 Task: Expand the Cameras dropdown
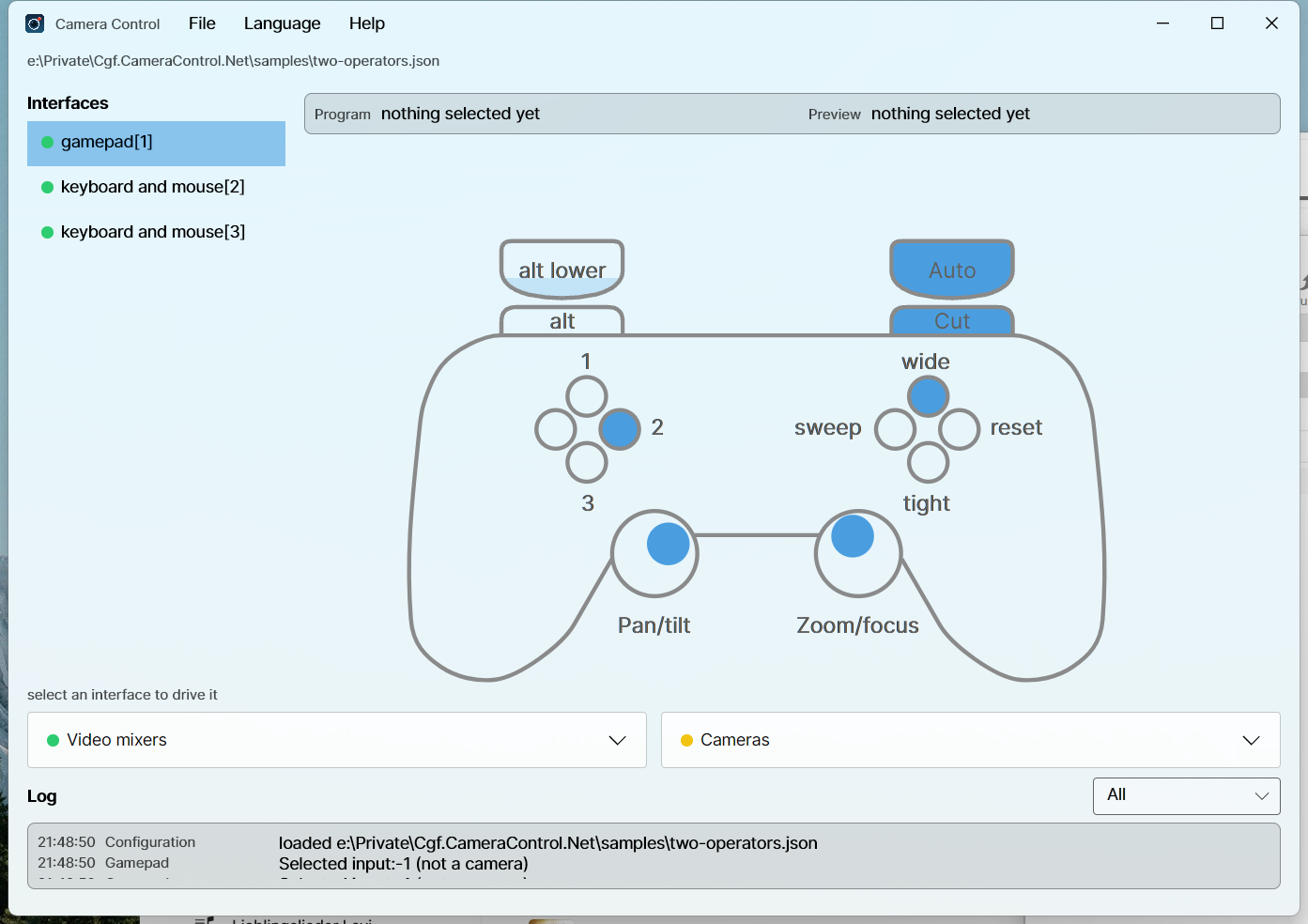970,740
